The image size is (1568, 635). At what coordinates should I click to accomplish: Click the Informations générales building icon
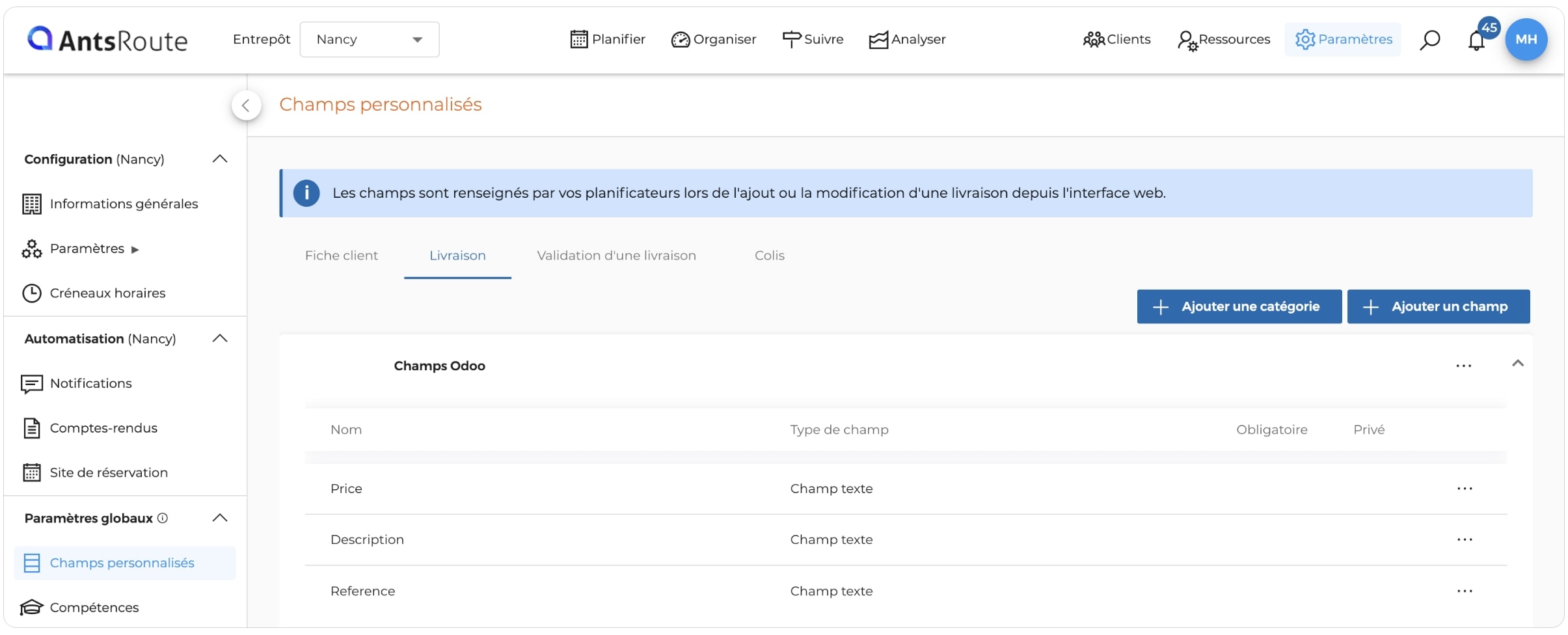click(x=32, y=204)
